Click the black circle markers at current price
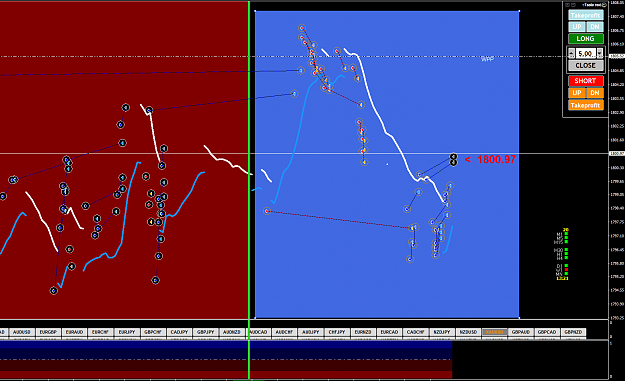The width and height of the screenshot is (625, 381). 454,159
